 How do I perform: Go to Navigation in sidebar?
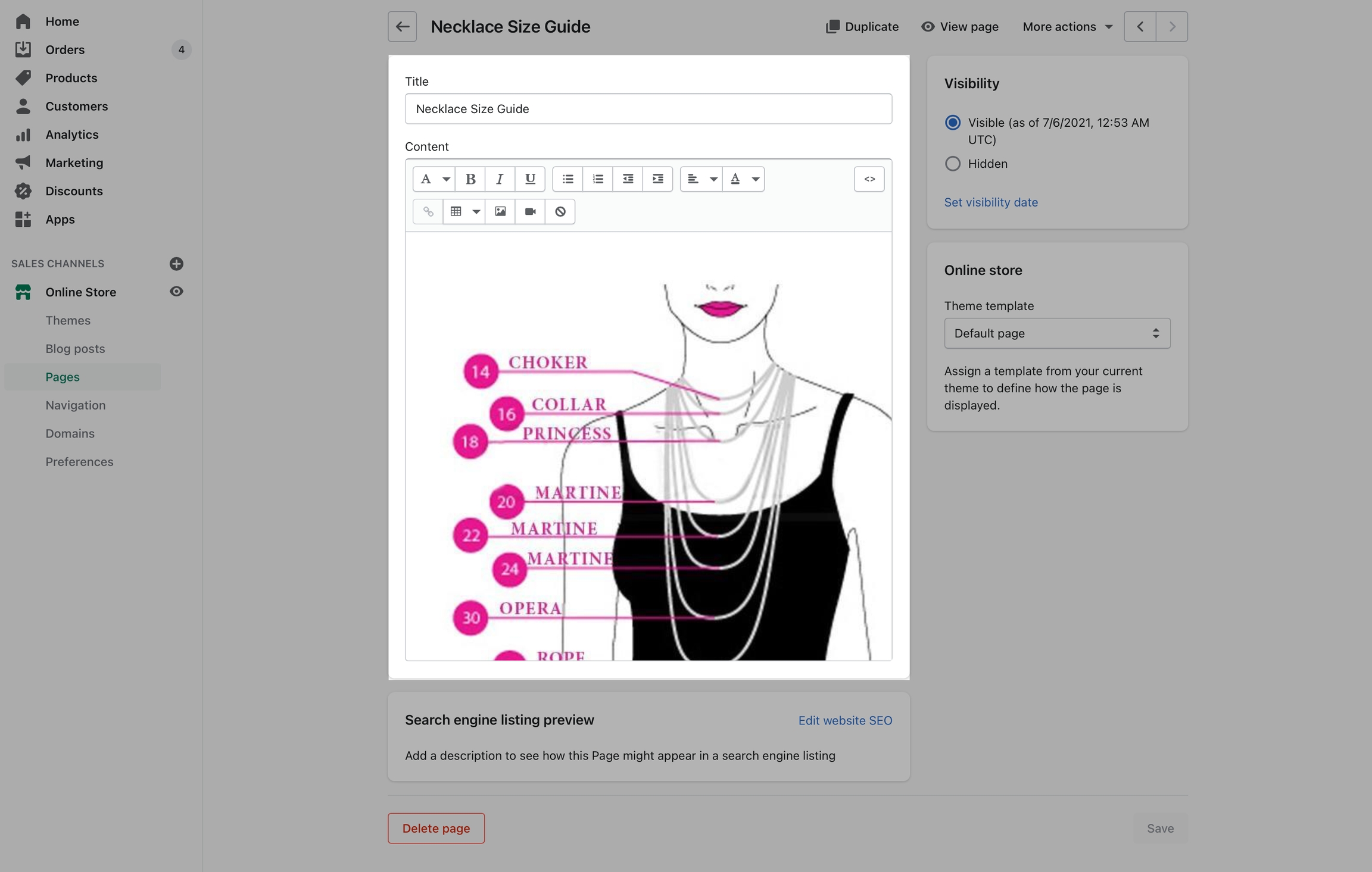tap(76, 405)
